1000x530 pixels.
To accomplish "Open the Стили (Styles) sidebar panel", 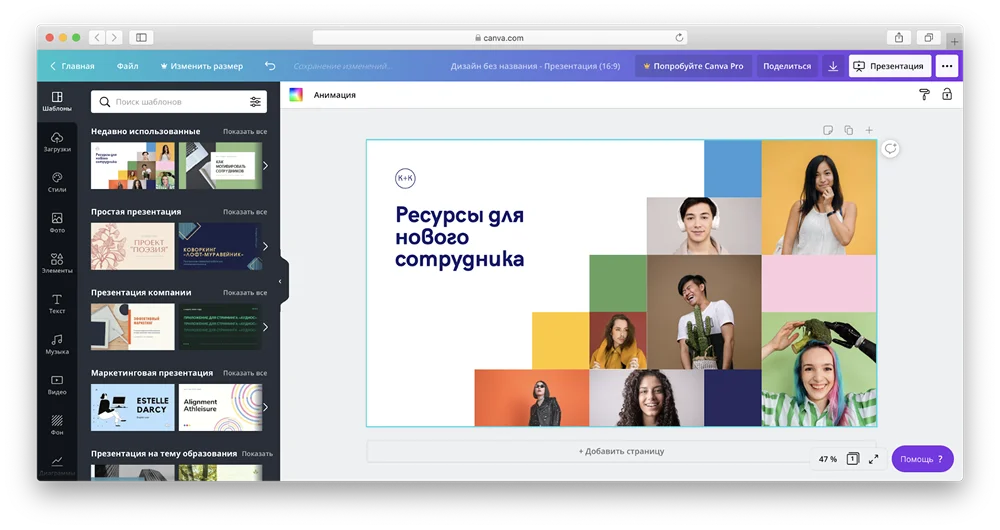I will point(57,182).
